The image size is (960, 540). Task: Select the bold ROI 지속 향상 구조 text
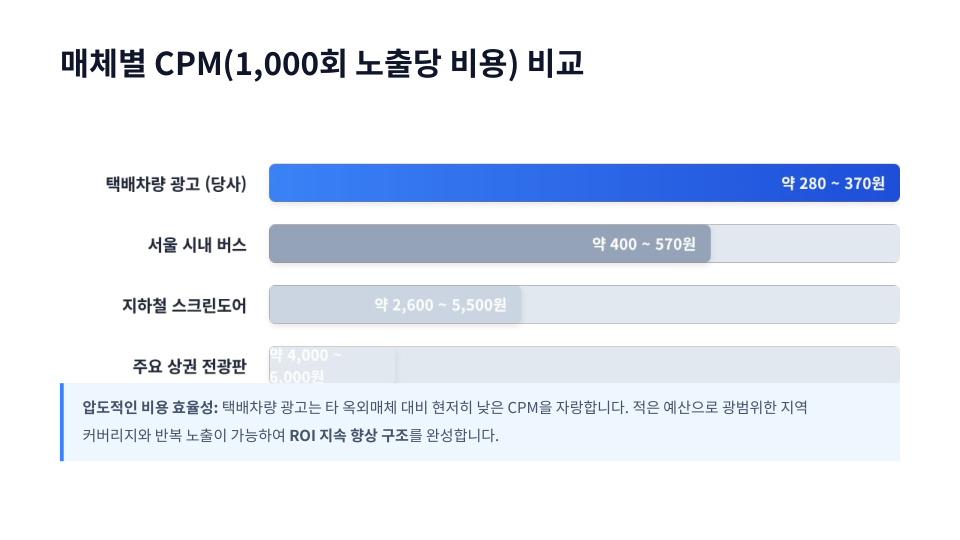(x=349, y=436)
